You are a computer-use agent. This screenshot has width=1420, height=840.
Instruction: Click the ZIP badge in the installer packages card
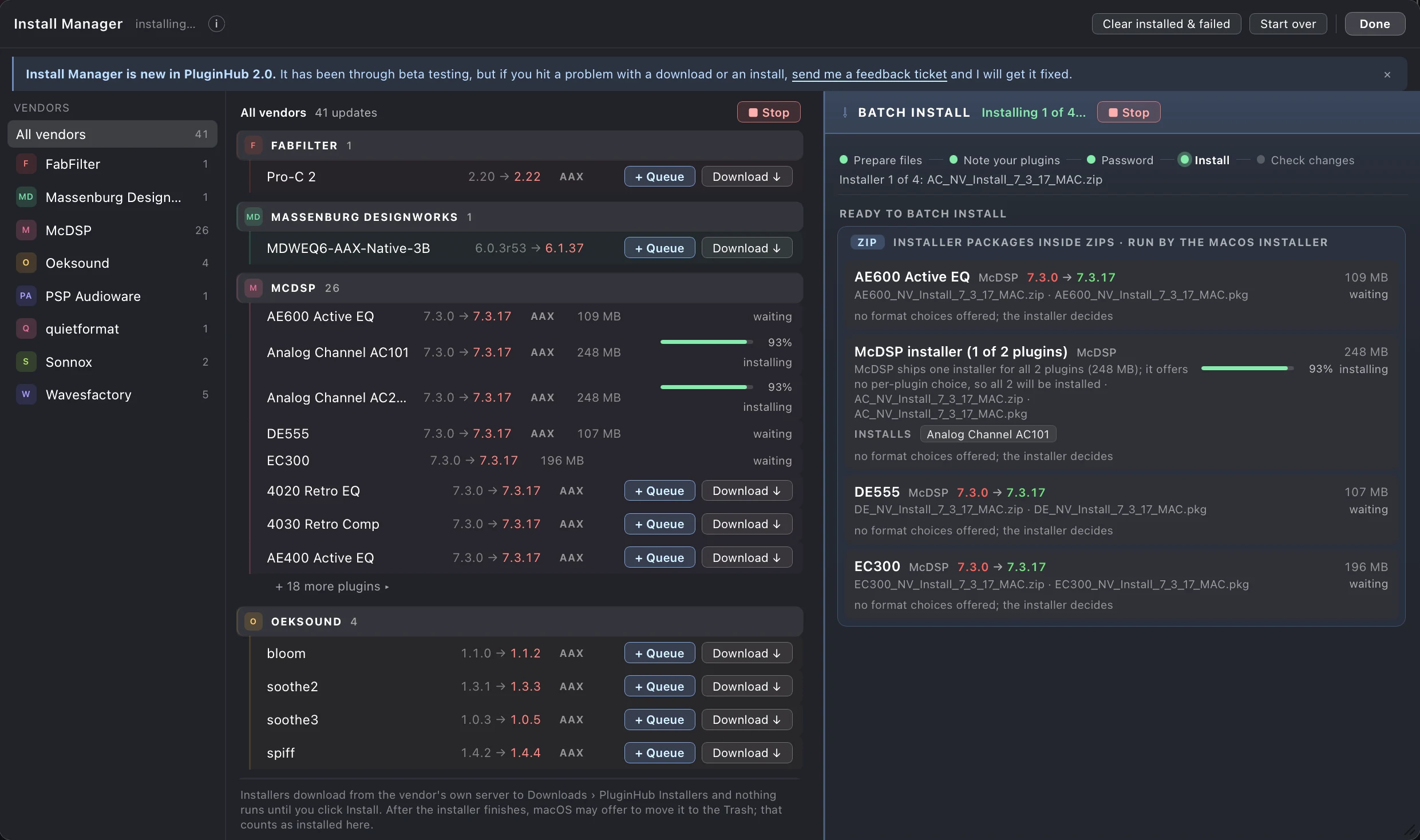[867, 243]
